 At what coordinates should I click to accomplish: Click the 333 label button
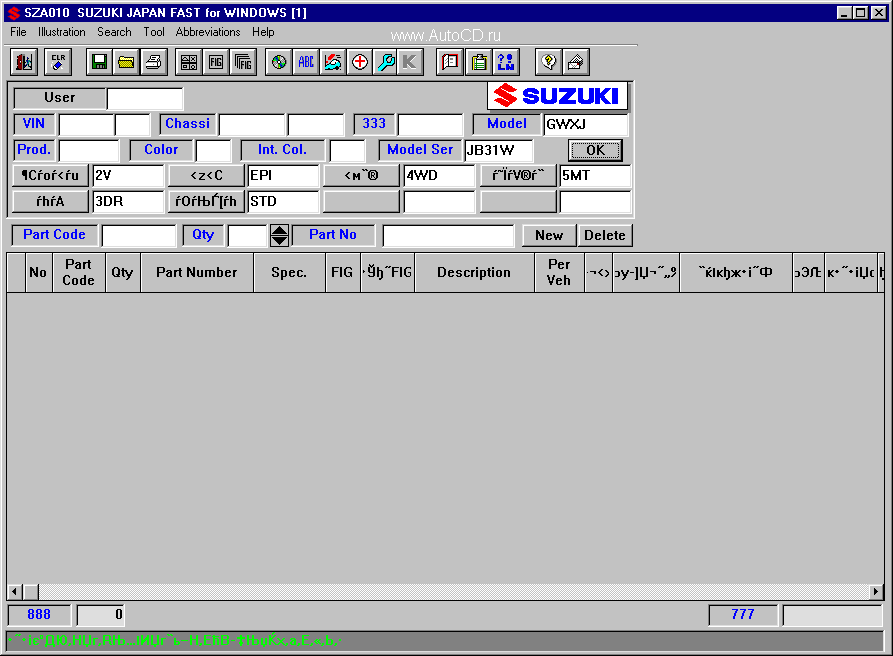click(x=374, y=124)
